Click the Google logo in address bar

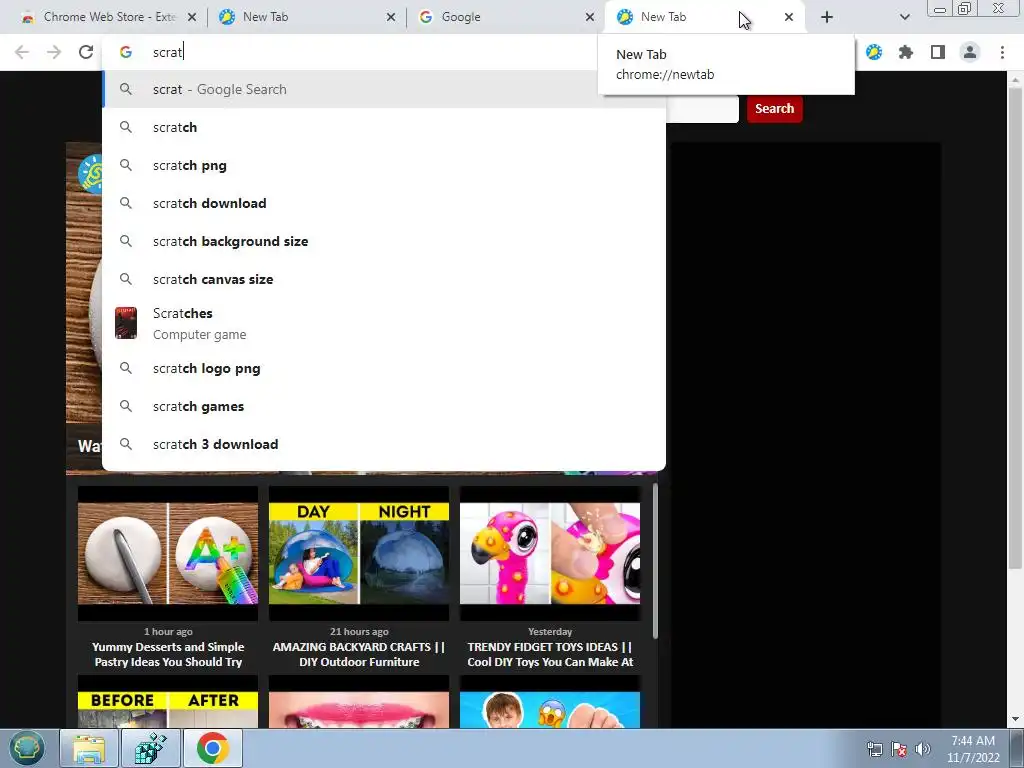point(126,52)
